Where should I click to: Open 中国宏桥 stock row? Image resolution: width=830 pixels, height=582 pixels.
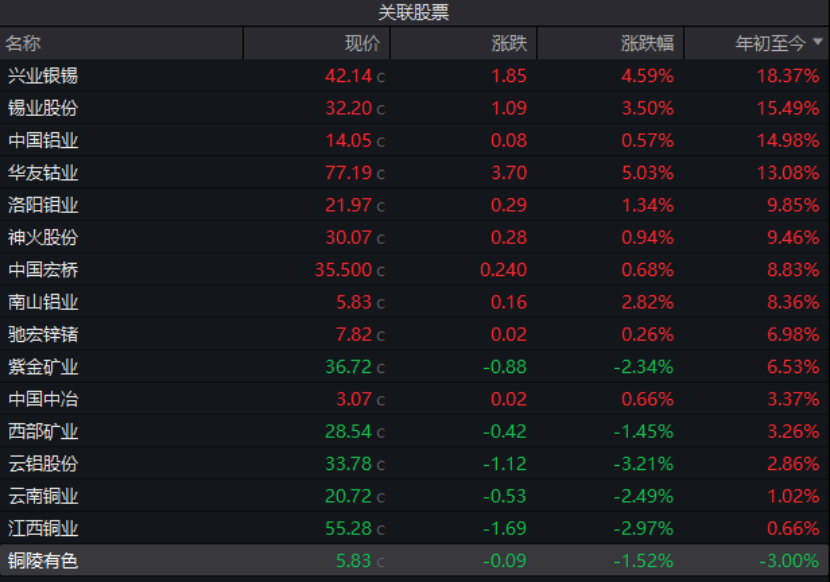point(43,270)
